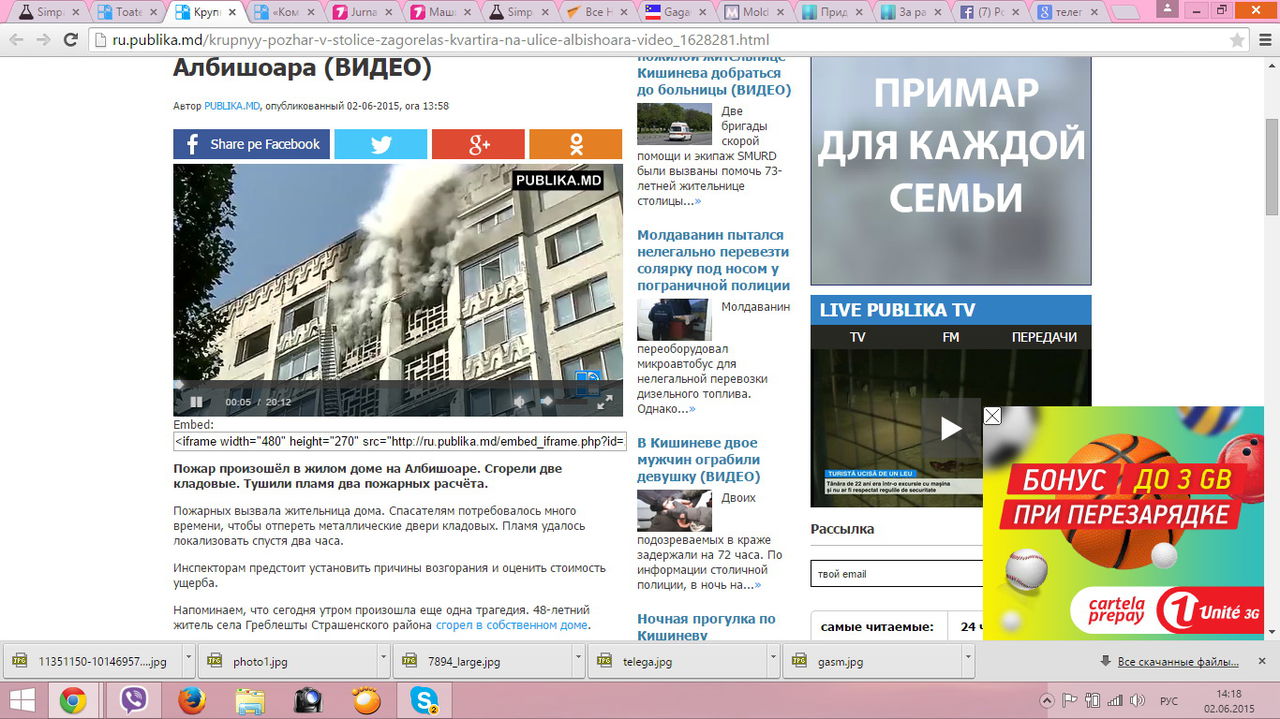Open the ambulance article thumbnail
This screenshot has height=719, width=1280.
pos(674,124)
